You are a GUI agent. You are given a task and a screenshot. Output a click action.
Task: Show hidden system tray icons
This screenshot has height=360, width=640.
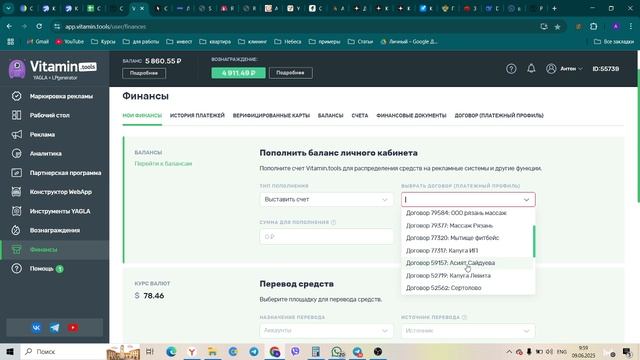pyautogui.click(x=509, y=351)
